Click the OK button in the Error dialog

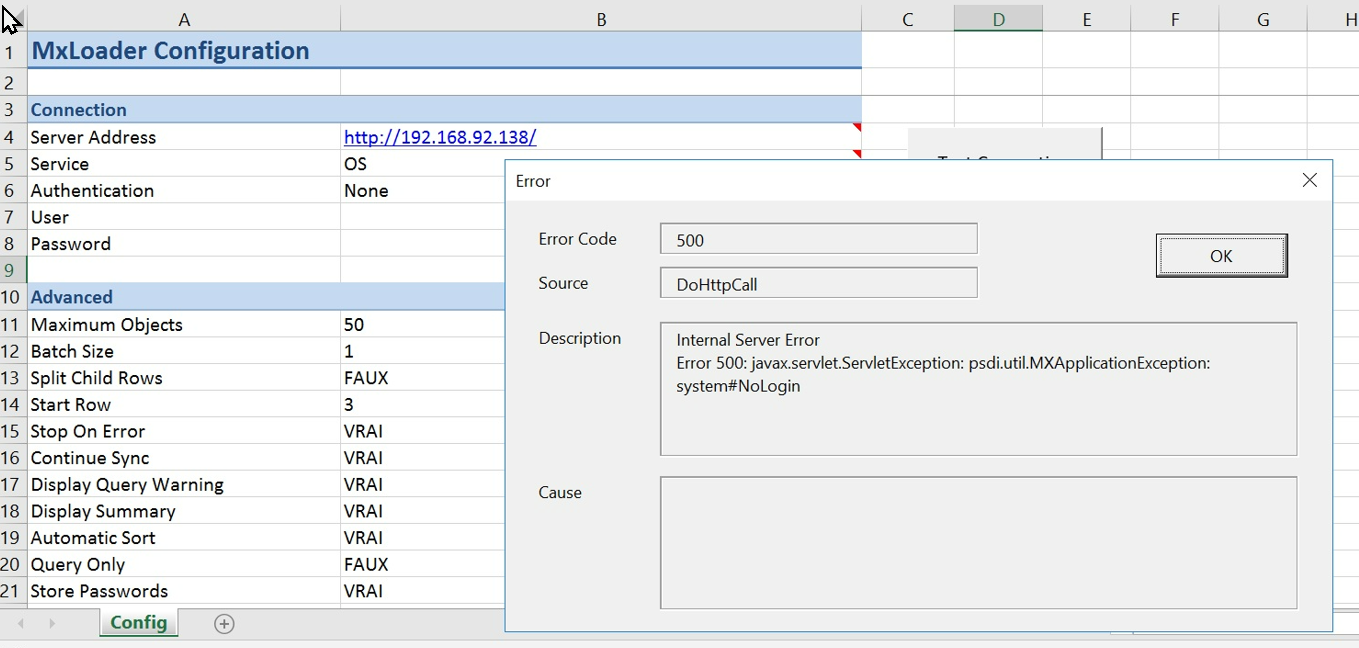coord(1221,256)
